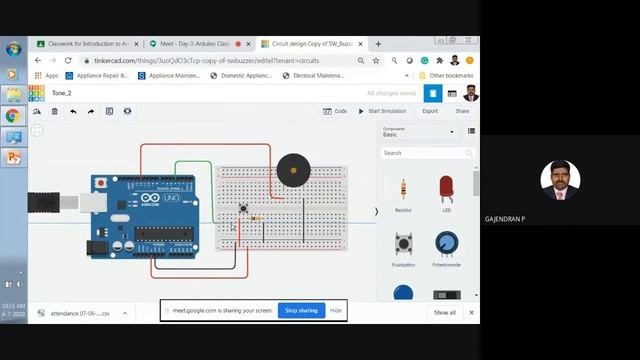640x360 pixels.
Task: Click the Export button
Action: 430,111
